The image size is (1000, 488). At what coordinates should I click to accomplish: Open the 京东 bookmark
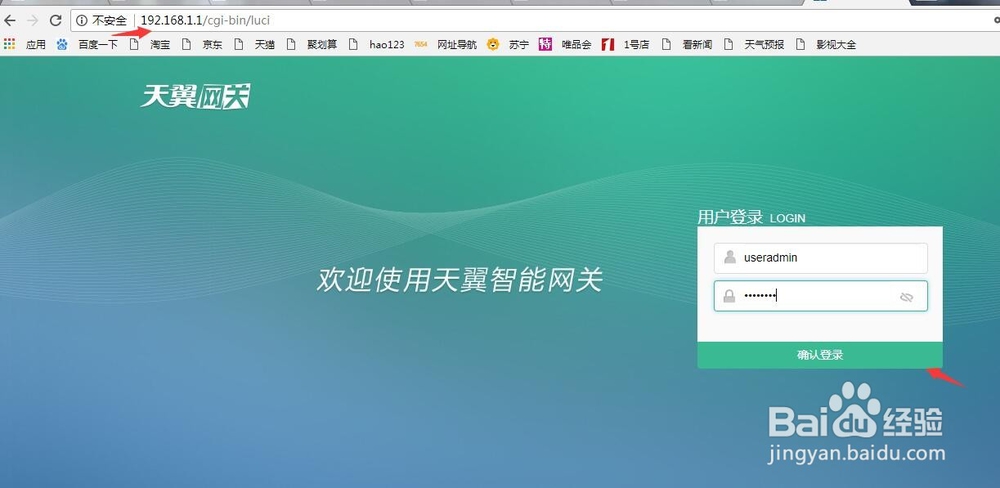click(x=203, y=45)
